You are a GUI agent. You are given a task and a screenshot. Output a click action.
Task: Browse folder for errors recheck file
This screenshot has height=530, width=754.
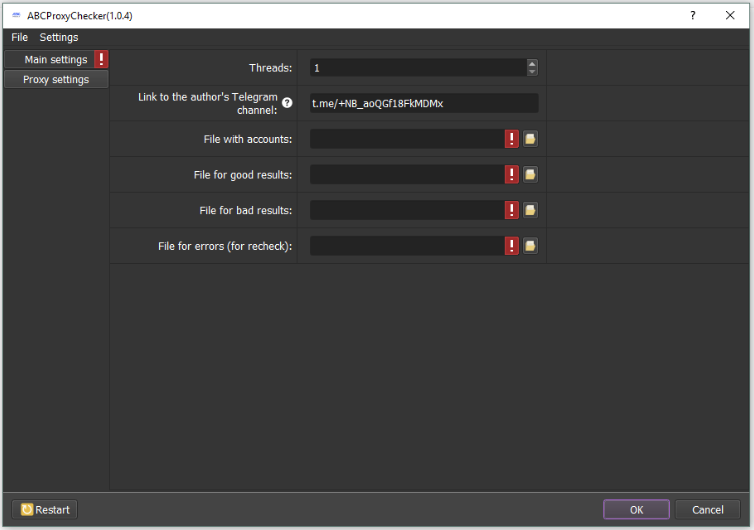(530, 246)
